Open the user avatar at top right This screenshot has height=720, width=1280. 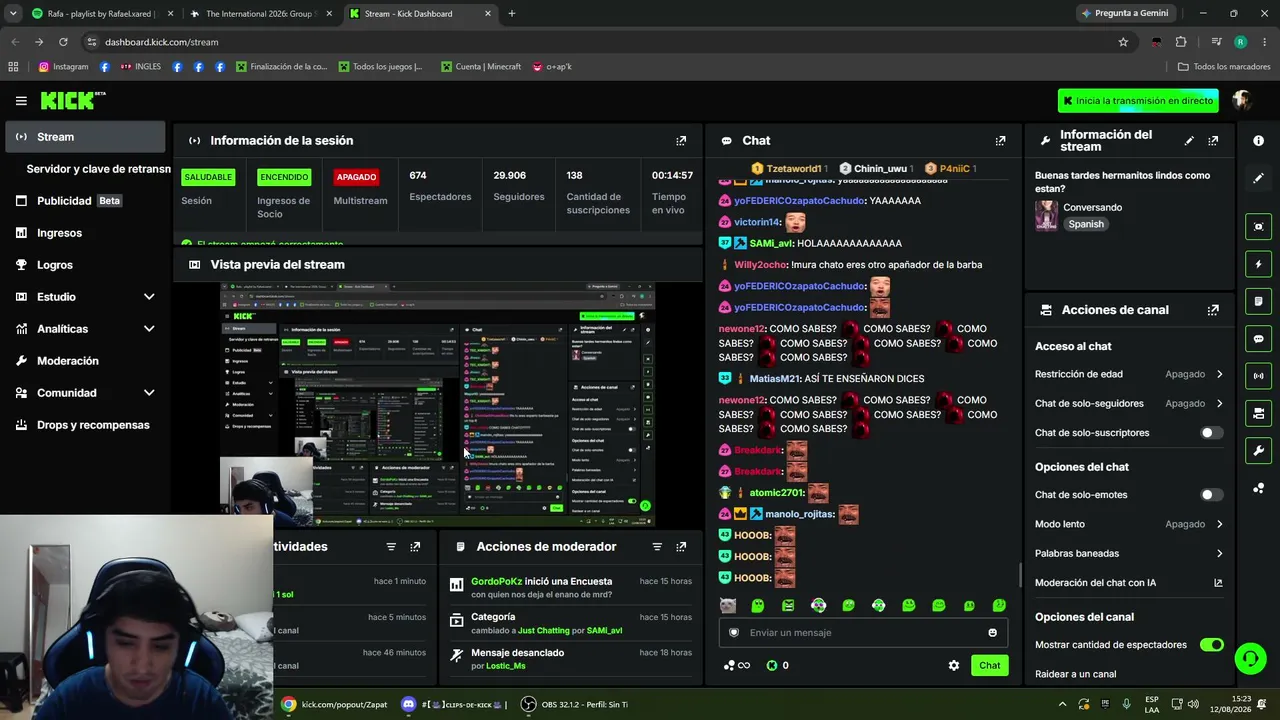1242,100
